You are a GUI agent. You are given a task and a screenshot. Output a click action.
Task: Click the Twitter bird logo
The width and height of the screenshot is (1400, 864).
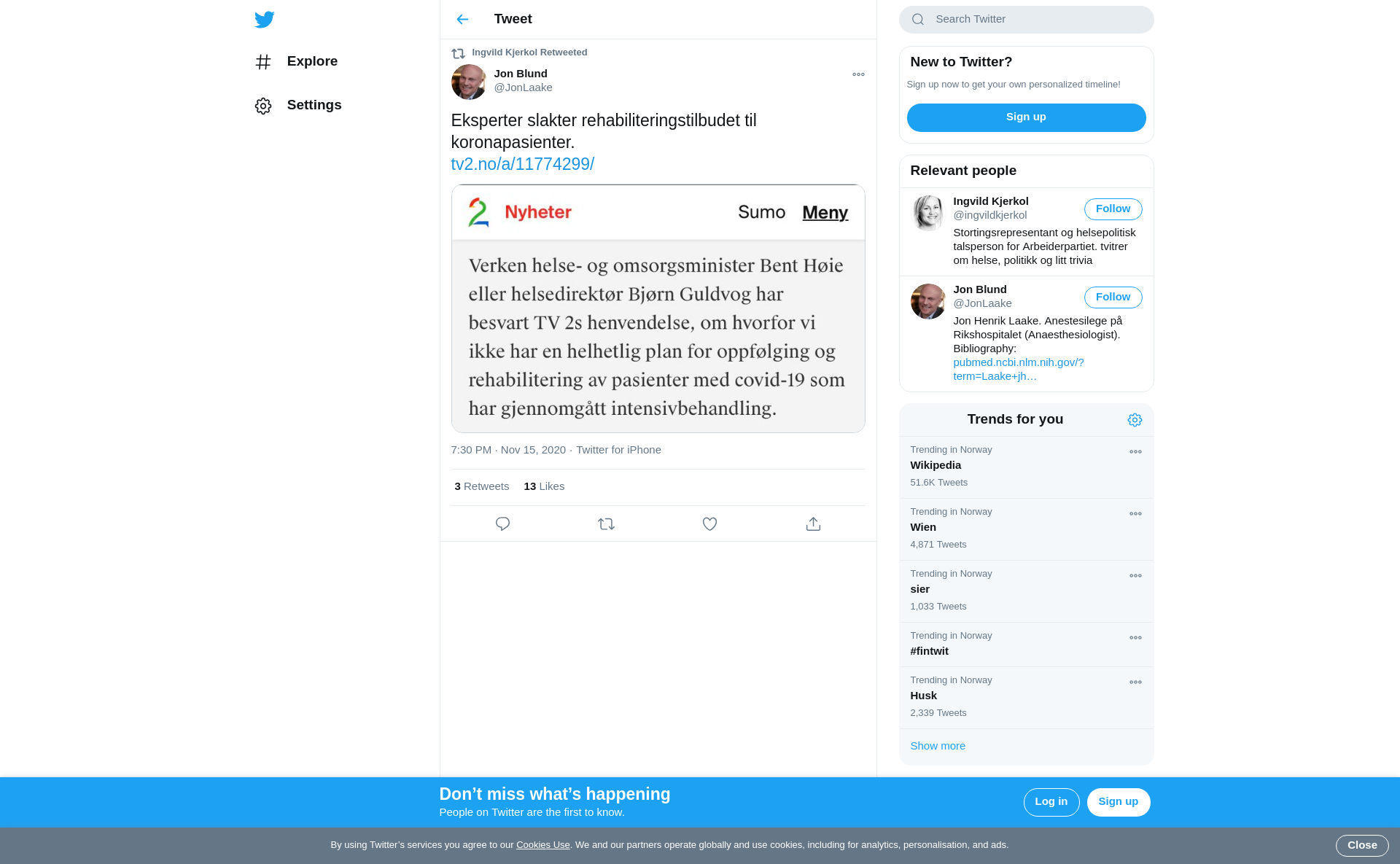click(264, 20)
